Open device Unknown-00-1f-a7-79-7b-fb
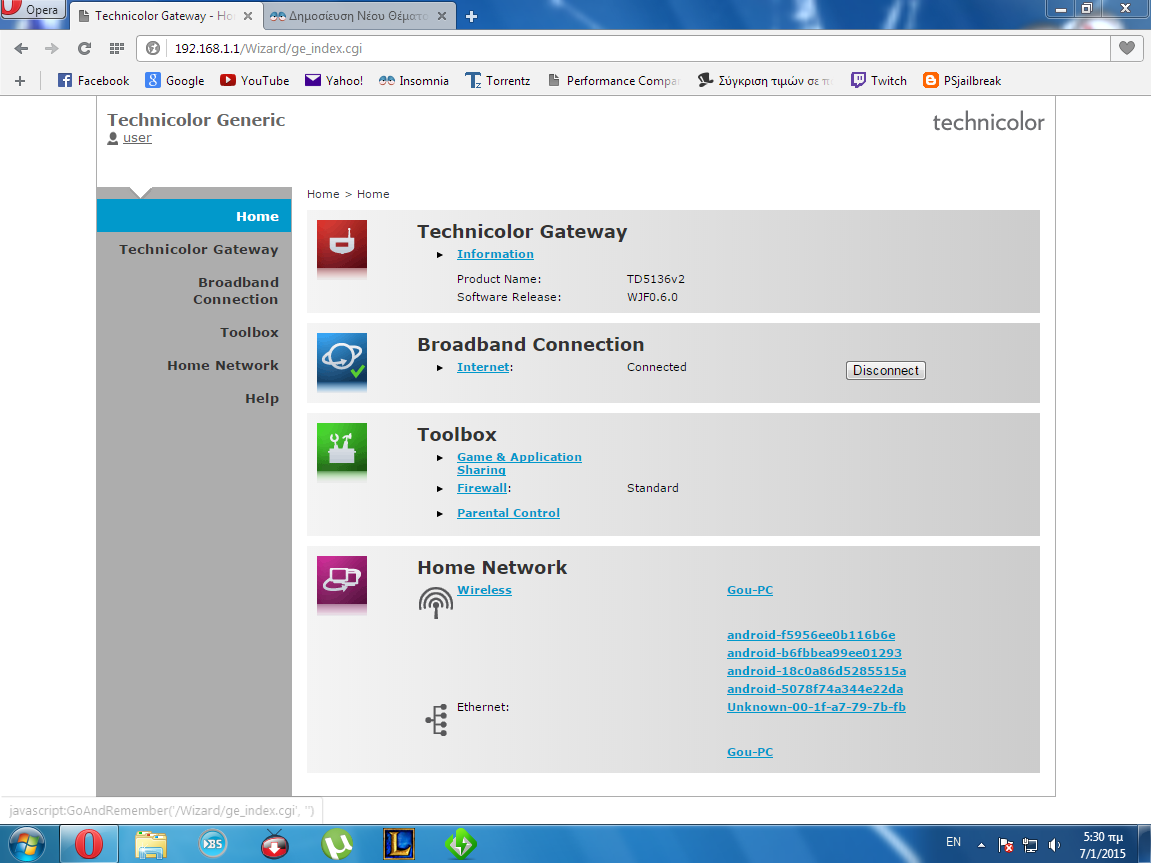 [816, 707]
